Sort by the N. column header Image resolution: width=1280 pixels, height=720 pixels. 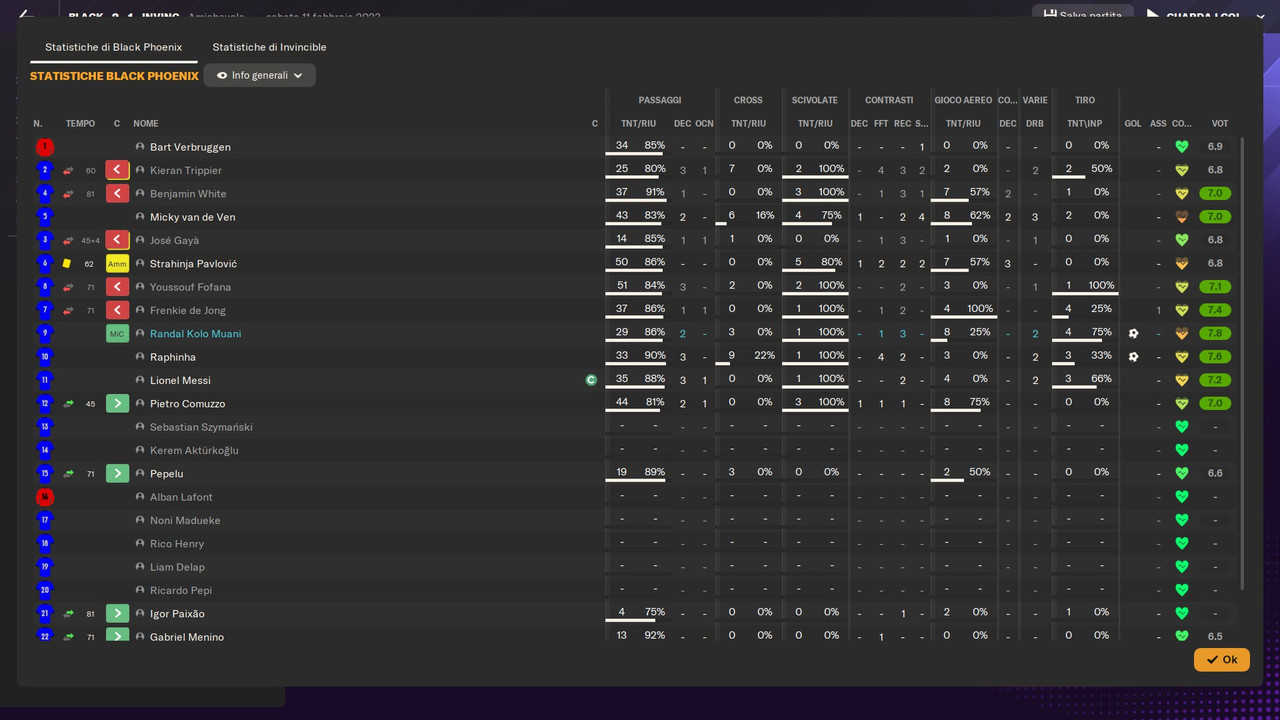38,124
